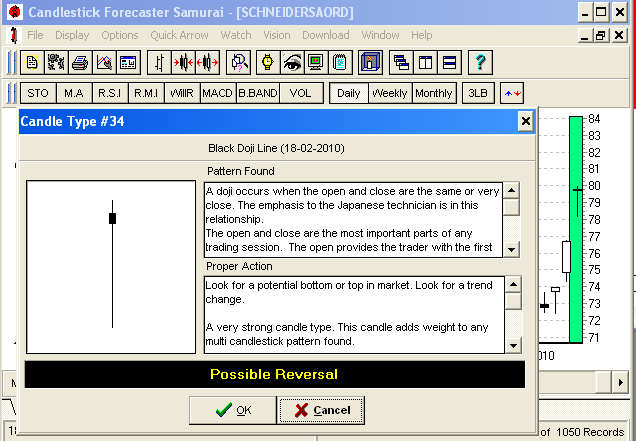Open the Help menu
The width and height of the screenshot is (636, 441).
pyautogui.click(x=421, y=35)
